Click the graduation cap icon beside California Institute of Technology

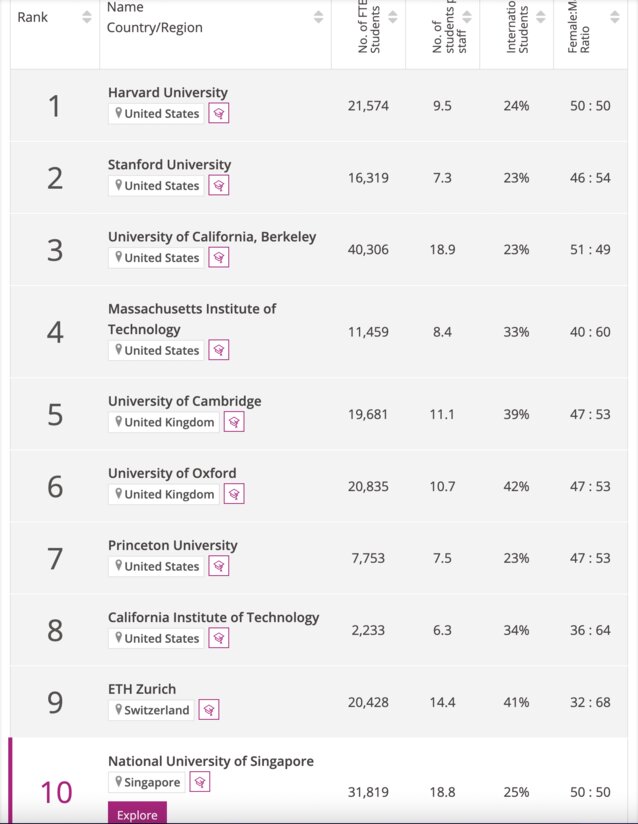218,637
